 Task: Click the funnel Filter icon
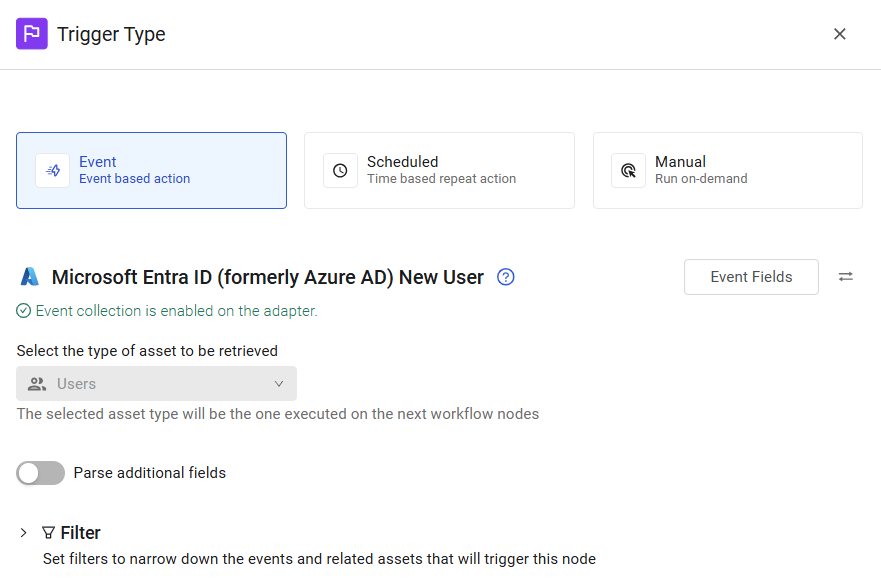pos(48,533)
